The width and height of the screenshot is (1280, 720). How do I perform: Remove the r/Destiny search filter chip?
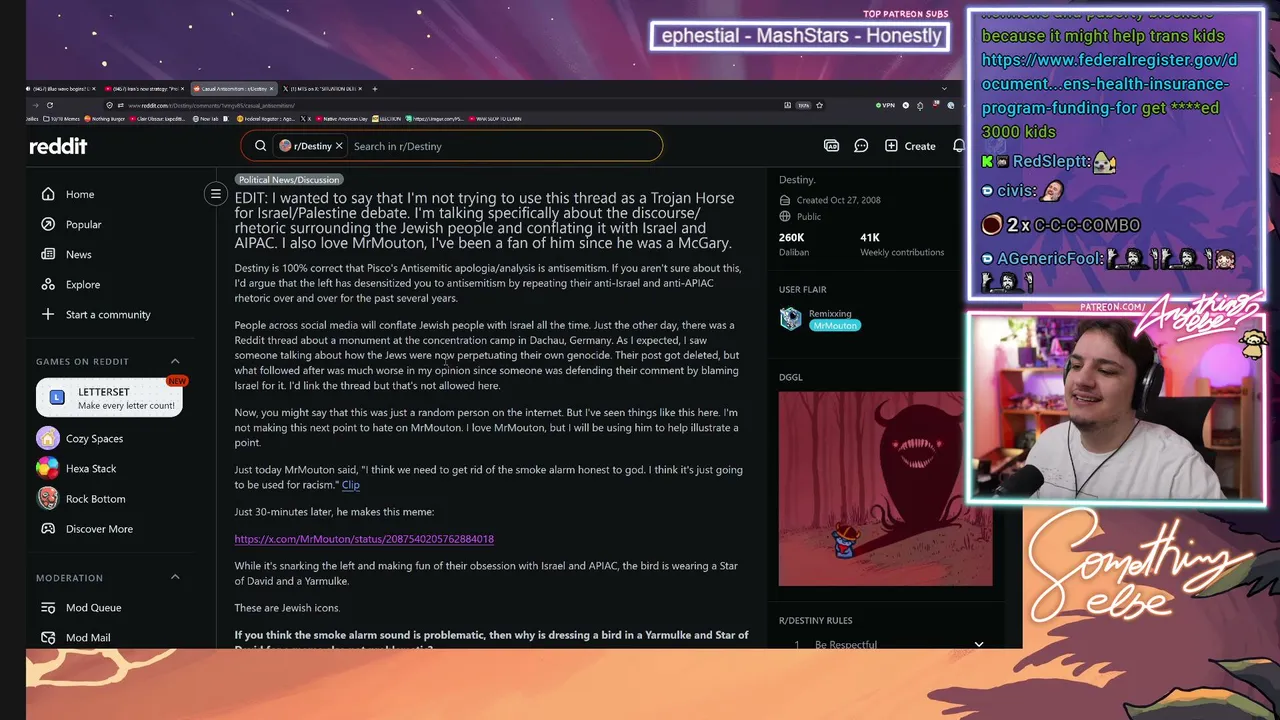click(x=339, y=146)
